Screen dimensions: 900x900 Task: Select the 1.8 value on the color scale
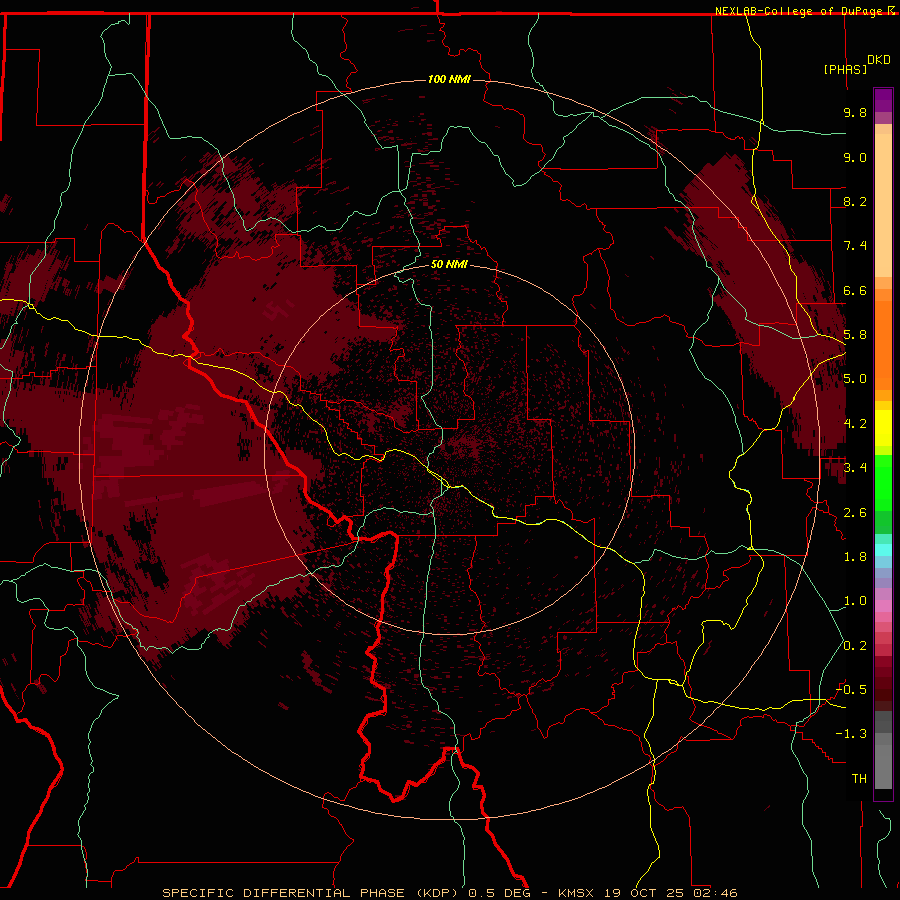tap(855, 557)
